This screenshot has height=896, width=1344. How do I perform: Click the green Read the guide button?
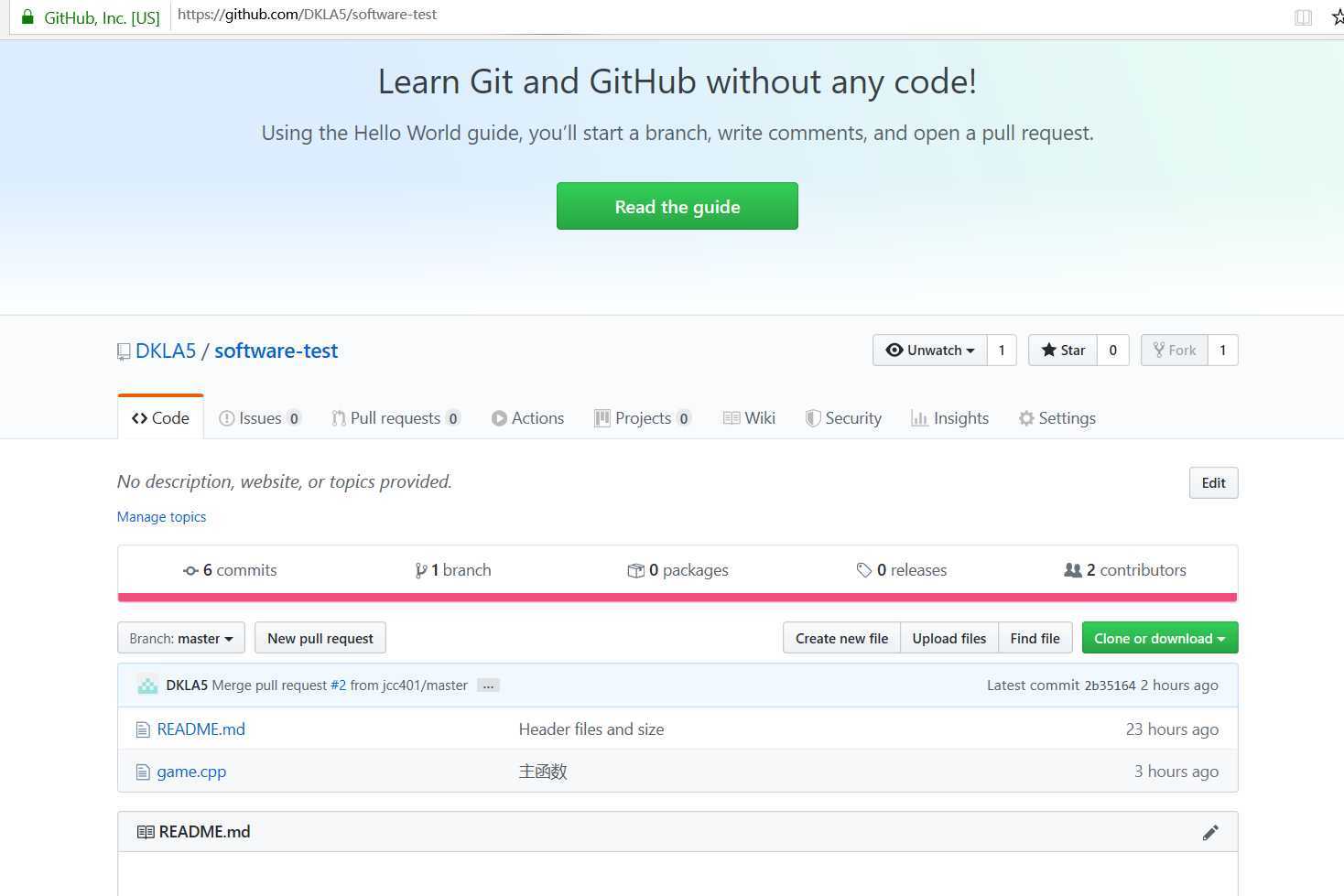coord(677,206)
